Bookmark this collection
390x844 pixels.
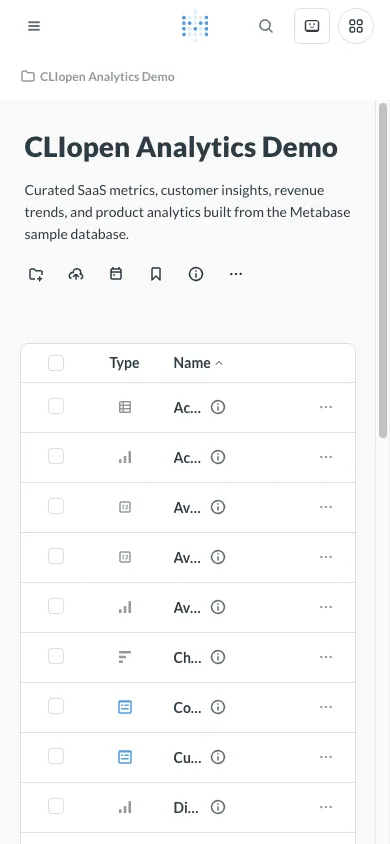[x=156, y=275]
